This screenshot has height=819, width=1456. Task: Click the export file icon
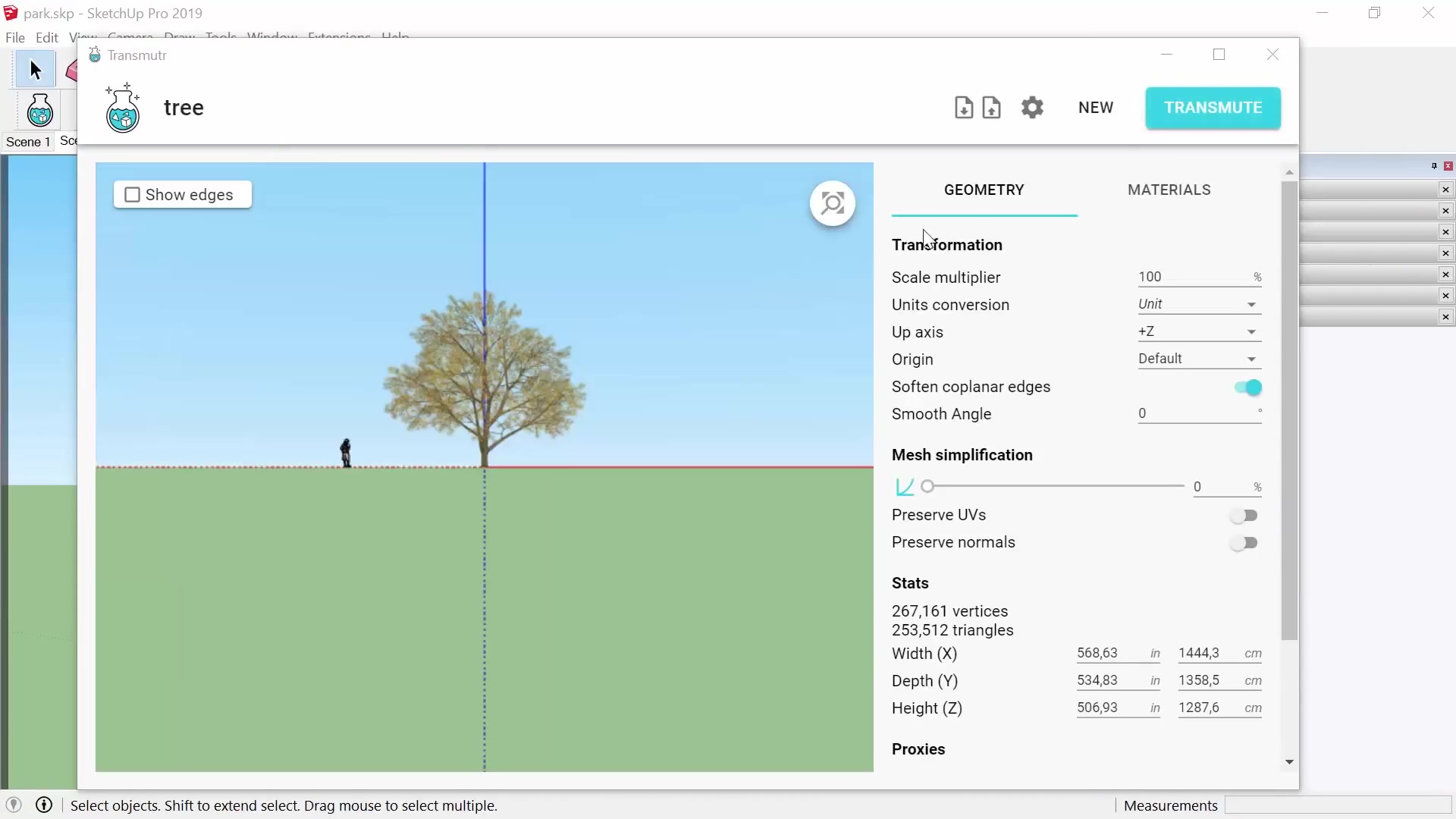(x=991, y=108)
